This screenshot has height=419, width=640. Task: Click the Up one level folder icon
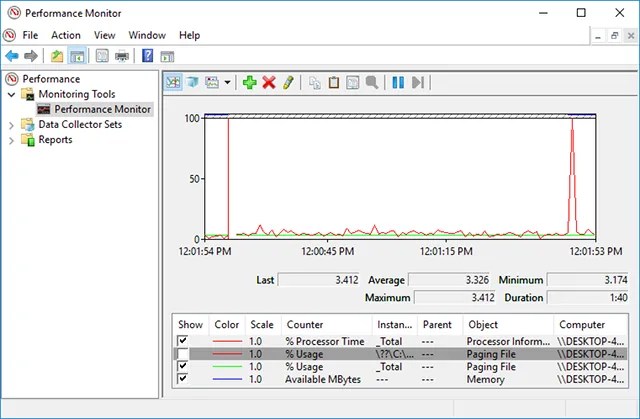(x=57, y=55)
